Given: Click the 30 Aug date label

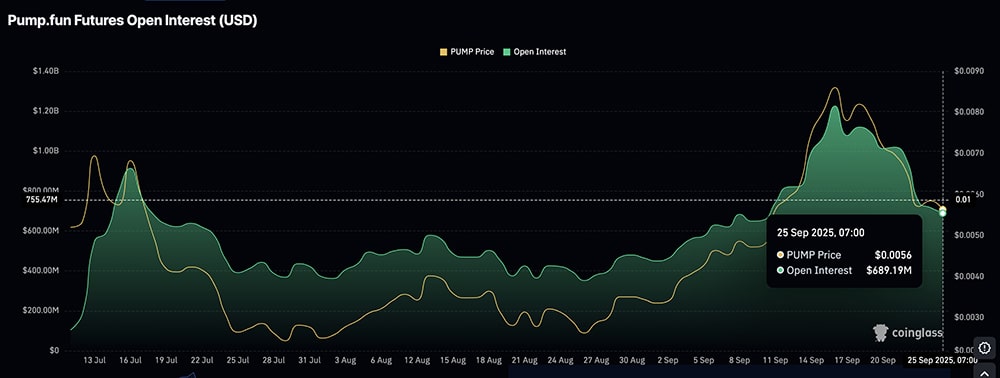Looking at the screenshot, I should tap(632, 361).
